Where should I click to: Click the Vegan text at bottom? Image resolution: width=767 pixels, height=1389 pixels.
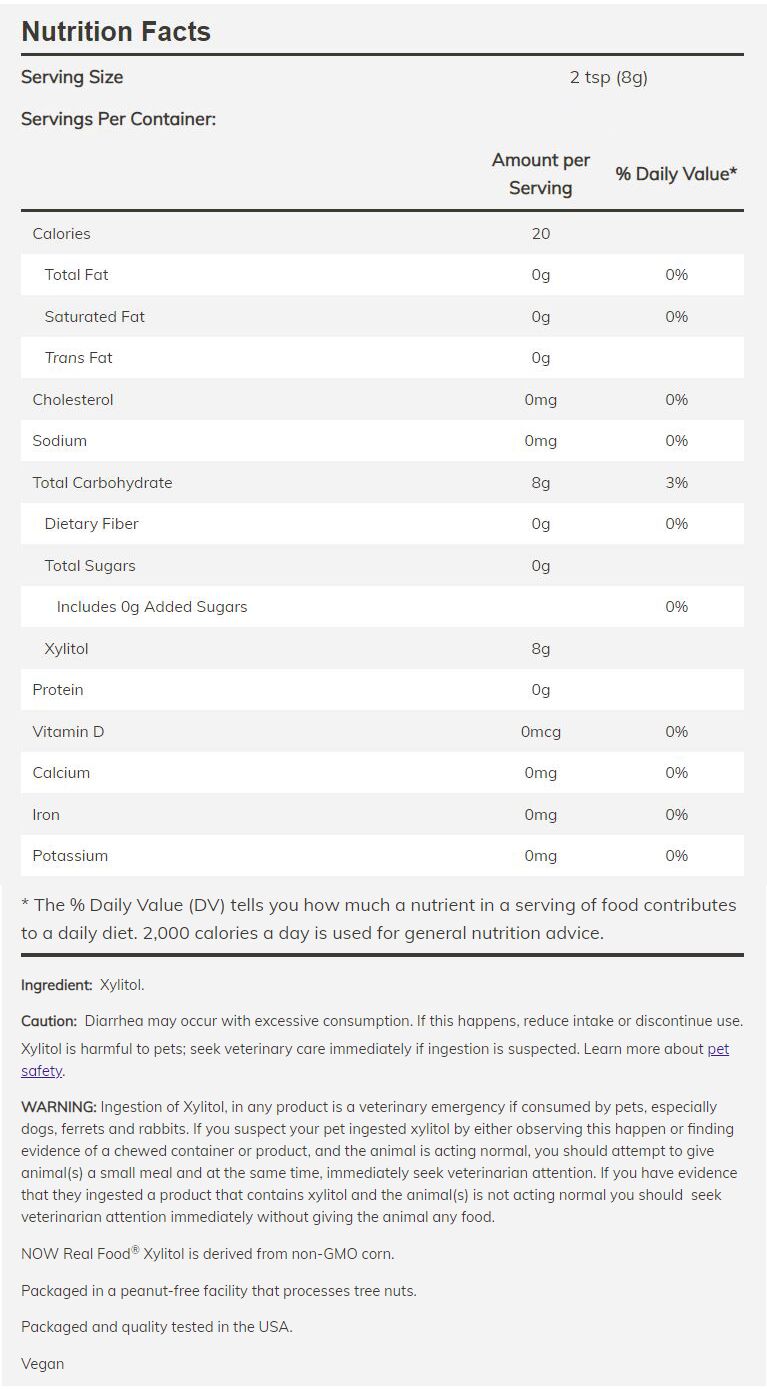pyautogui.click(x=42, y=1363)
